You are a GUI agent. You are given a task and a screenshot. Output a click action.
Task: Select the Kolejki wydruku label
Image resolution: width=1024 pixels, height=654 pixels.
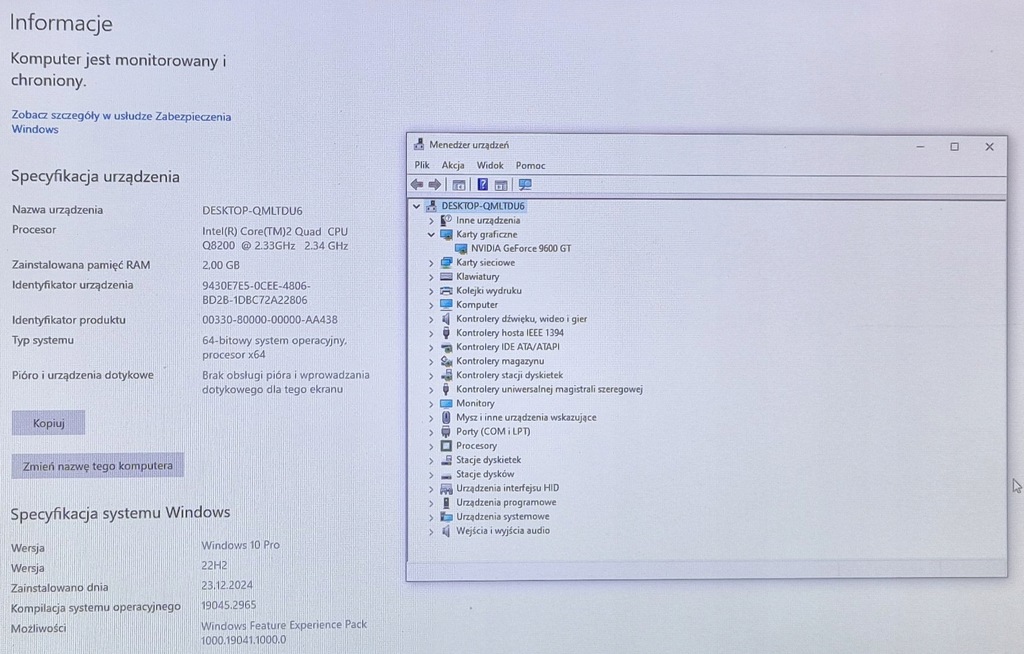[x=488, y=291]
